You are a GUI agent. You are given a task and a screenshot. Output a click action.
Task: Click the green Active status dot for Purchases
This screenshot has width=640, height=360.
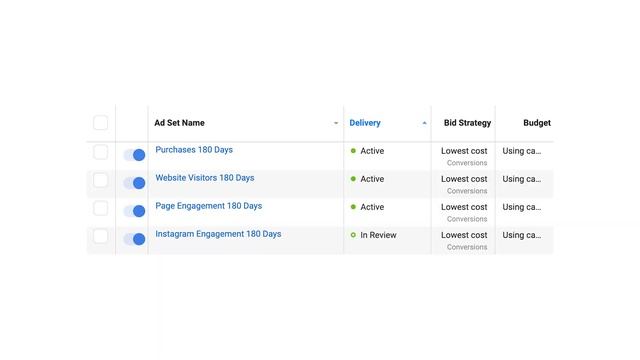pos(353,151)
